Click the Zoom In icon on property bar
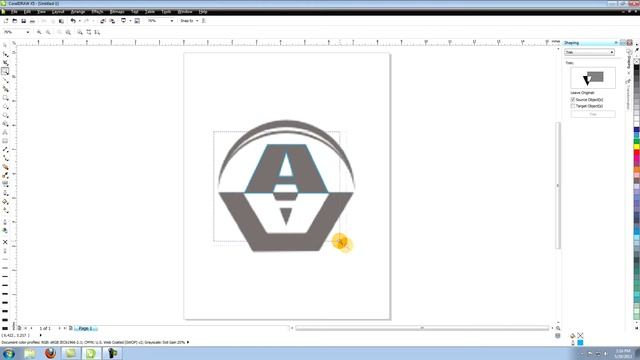This screenshot has height=360, width=640. [x=39, y=32]
